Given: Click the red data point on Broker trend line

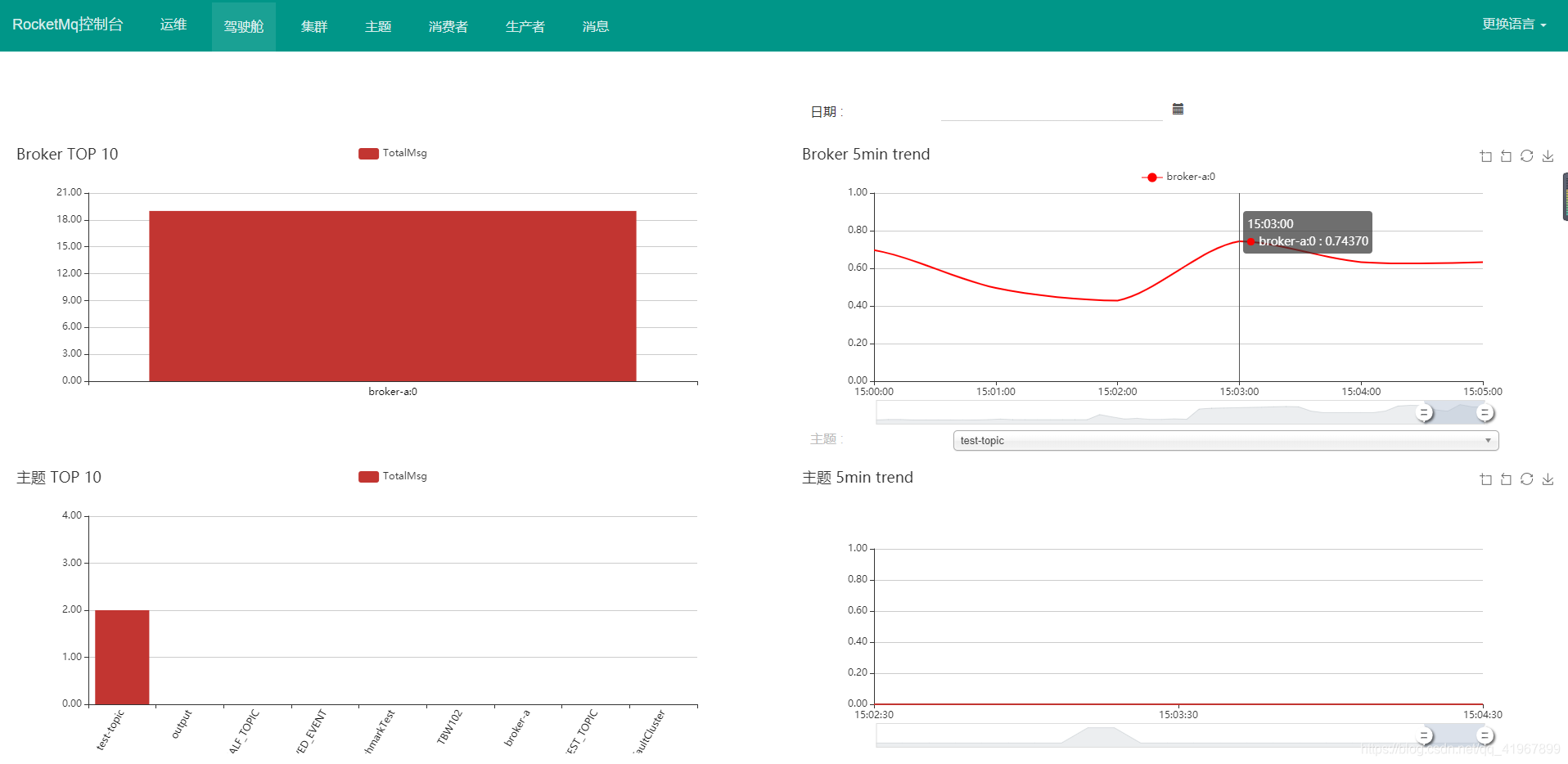Looking at the screenshot, I should (1250, 241).
